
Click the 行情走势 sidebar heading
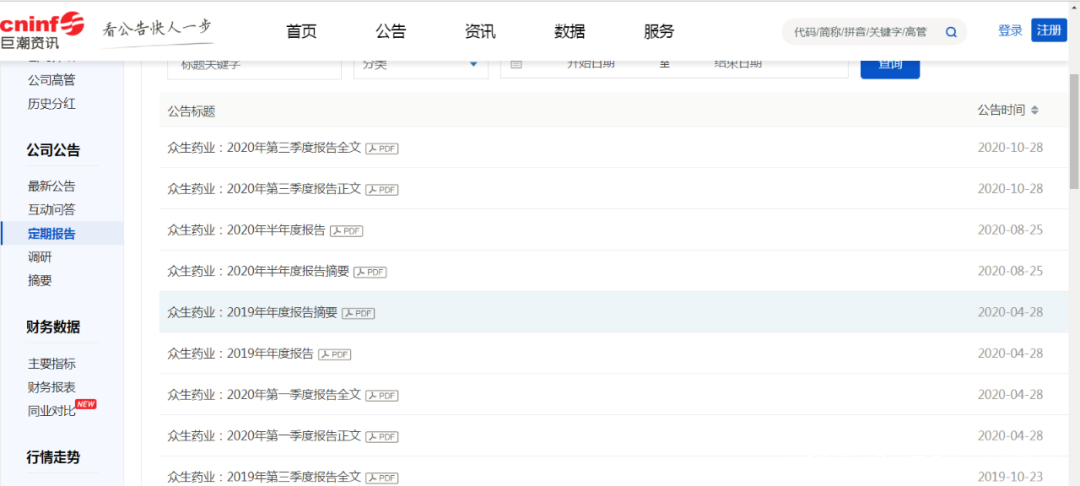click(x=53, y=457)
